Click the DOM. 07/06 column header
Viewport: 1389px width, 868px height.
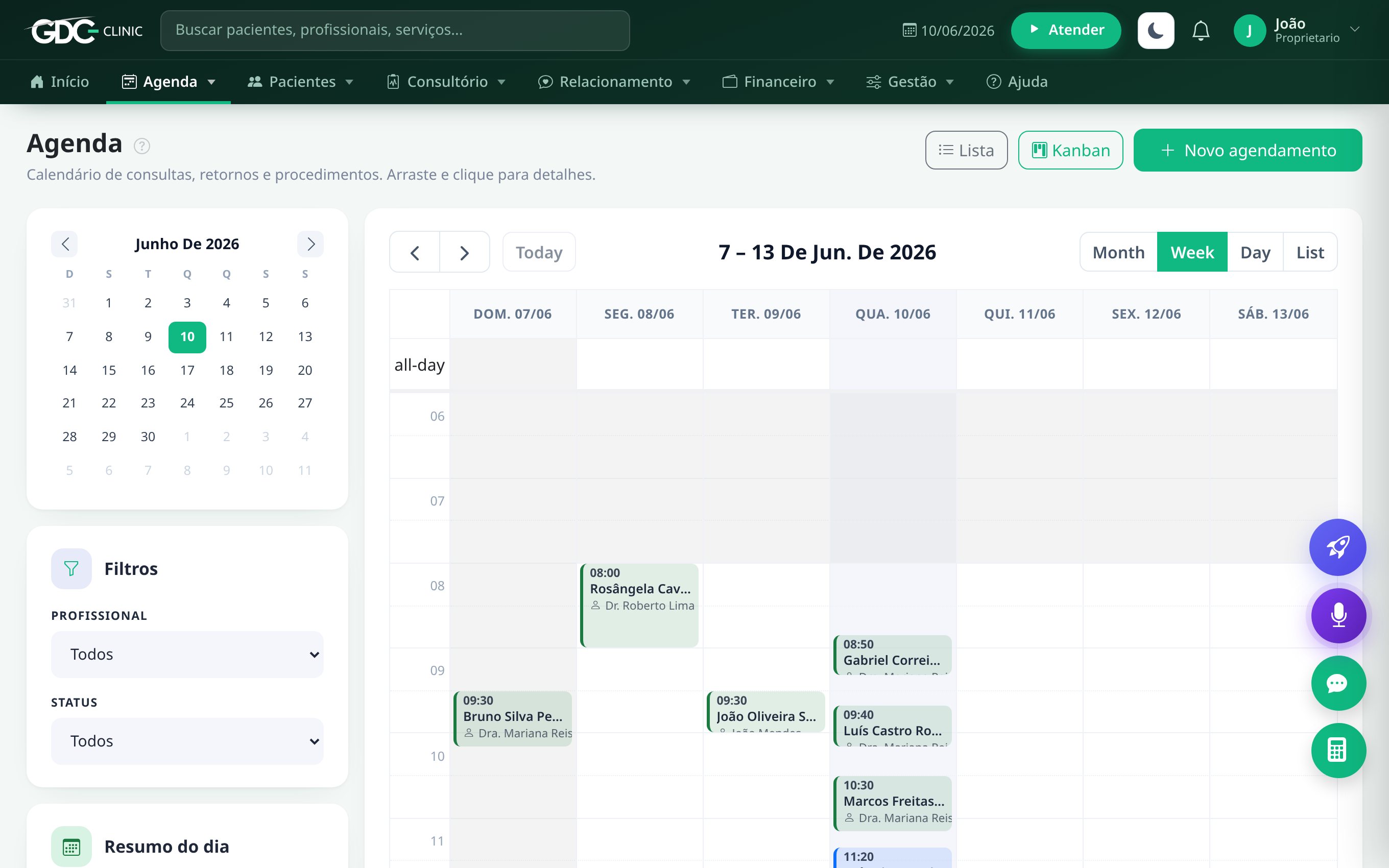(x=513, y=314)
